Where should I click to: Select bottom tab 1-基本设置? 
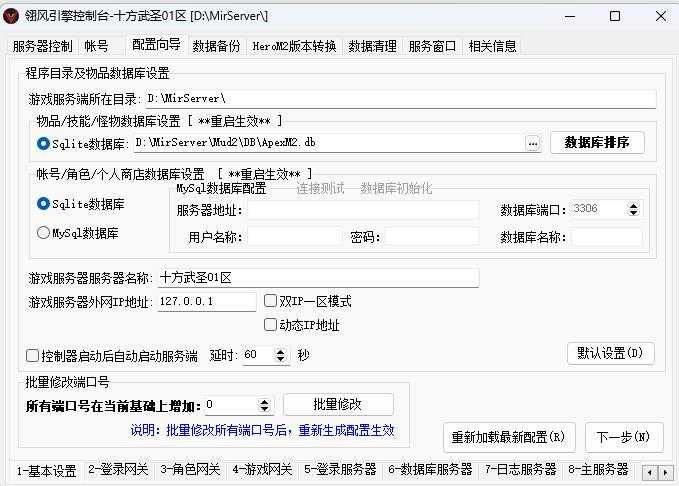tap(47, 471)
